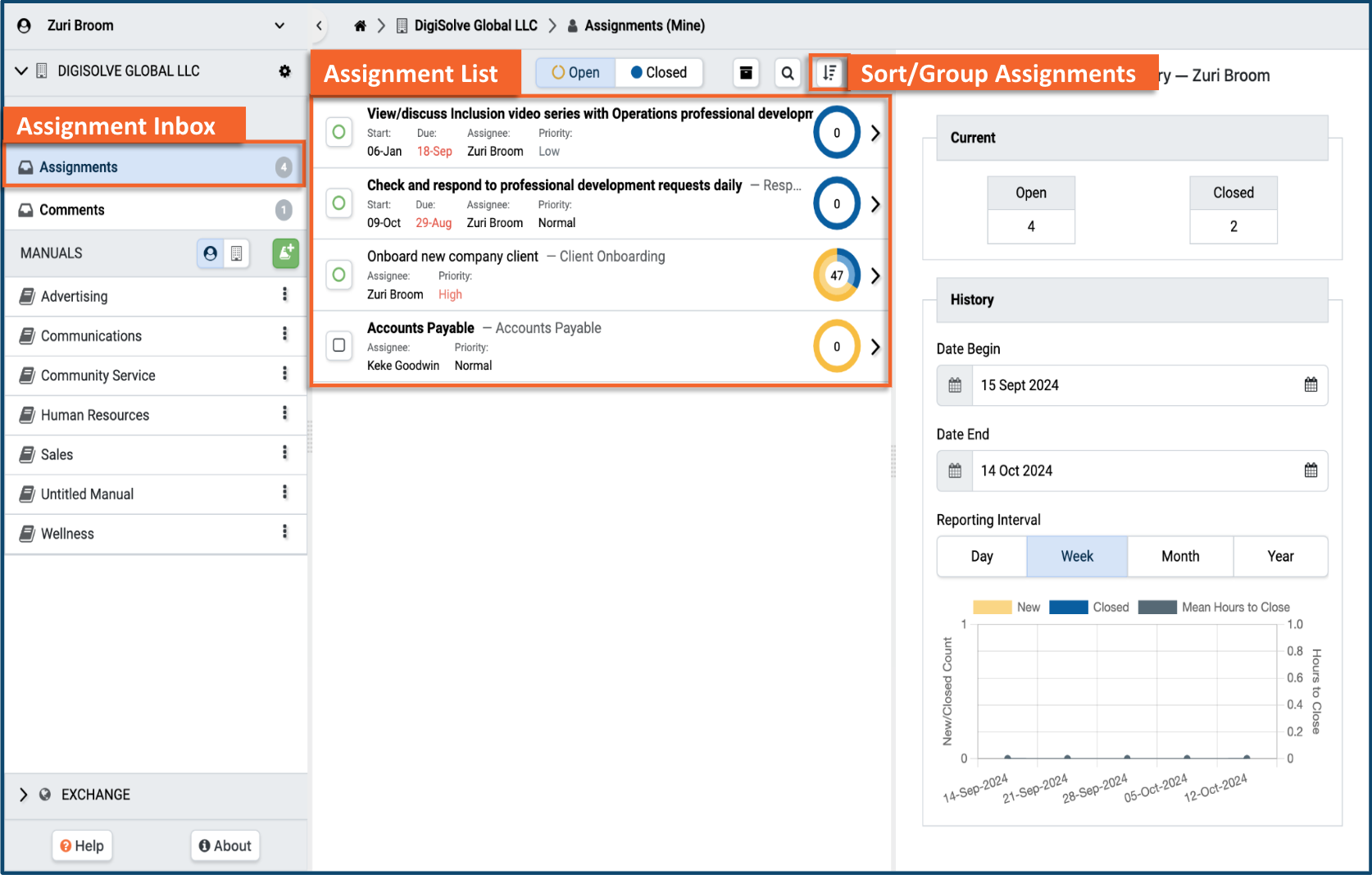Tick the Accounts Payable assignment checkbox
Viewport: 1372px width, 879px height.
point(339,345)
